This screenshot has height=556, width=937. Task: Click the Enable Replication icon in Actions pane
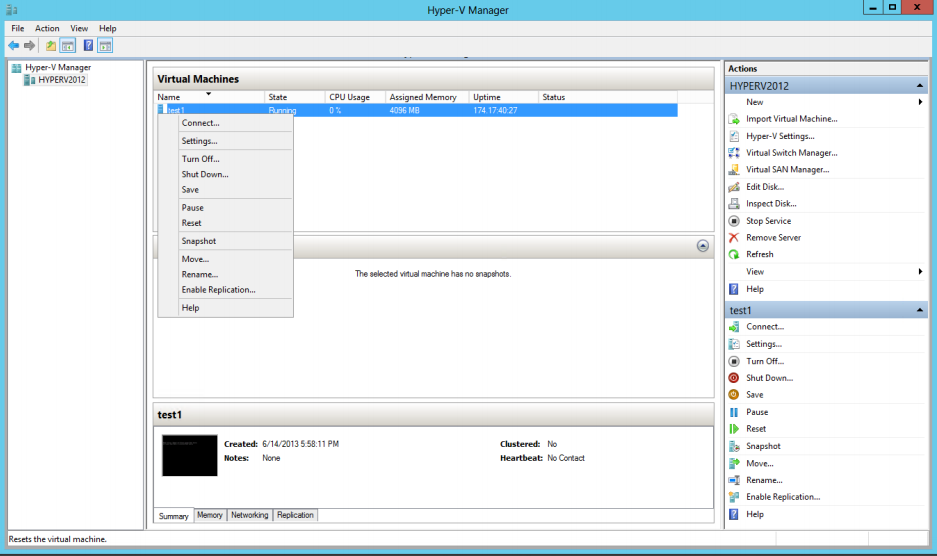pyautogui.click(x=734, y=497)
